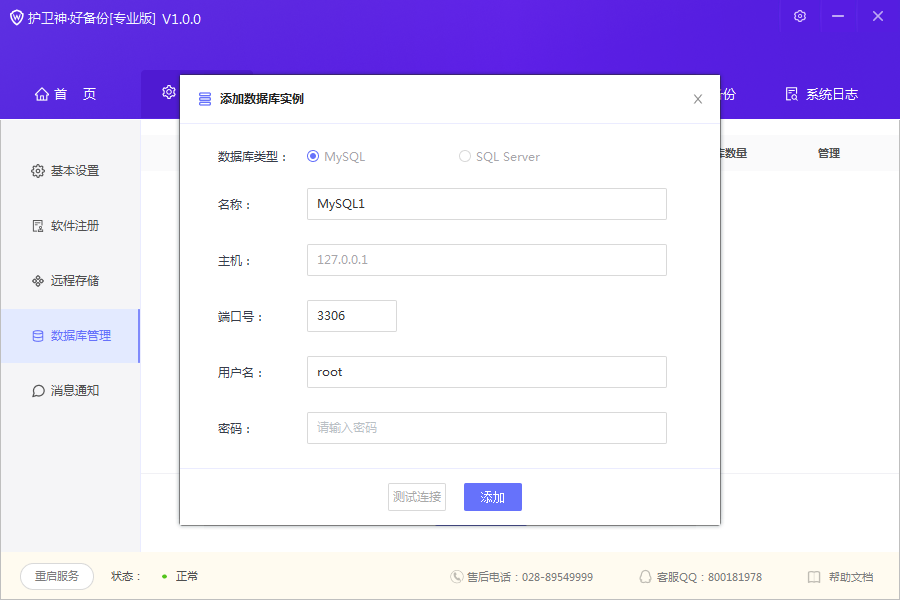This screenshot has width=900, height=600.
Task: Click the shield logo in title bar
Action: point(17,18)
